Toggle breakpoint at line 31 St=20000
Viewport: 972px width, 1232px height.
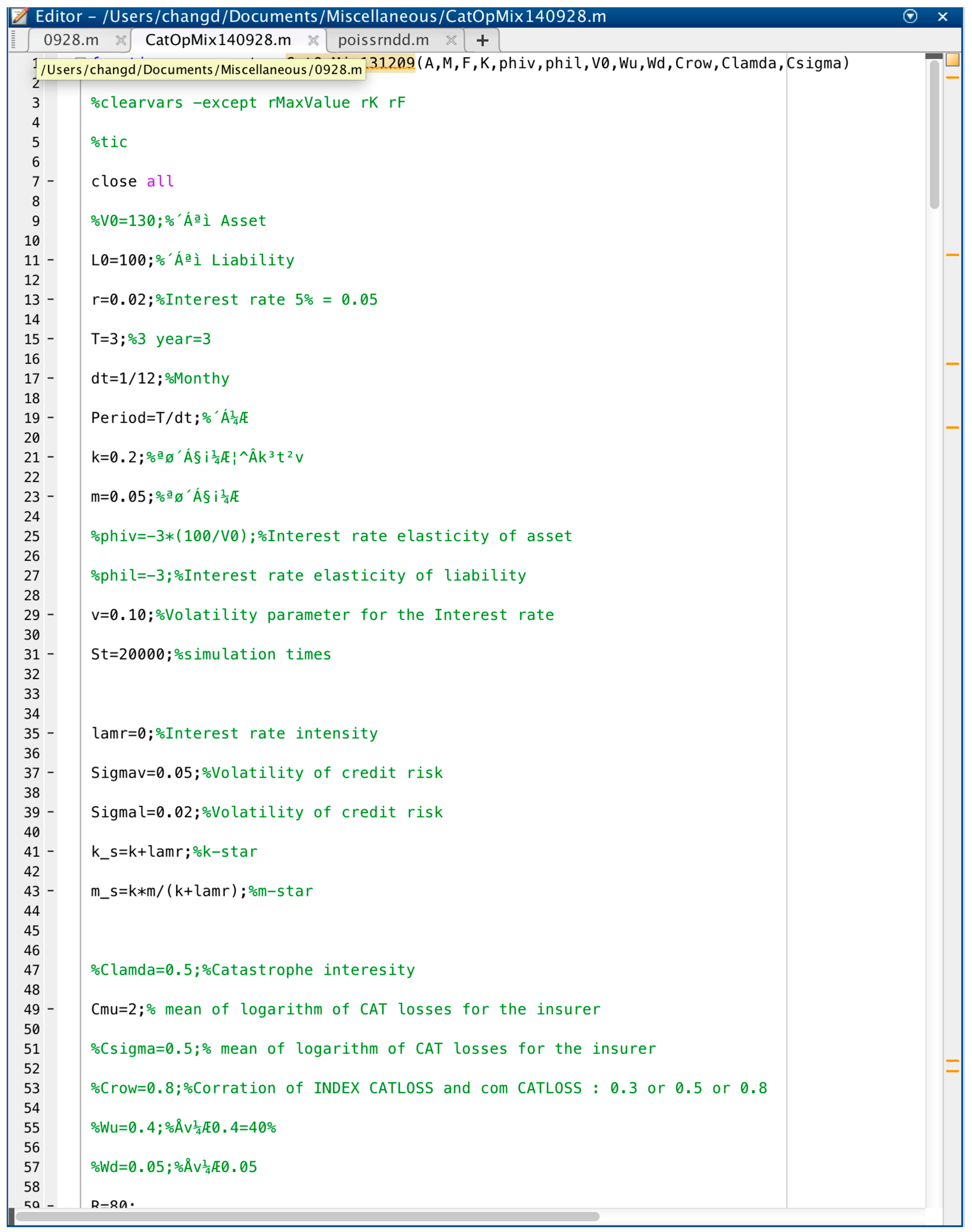pyautogui.click(x=51, y=654)
